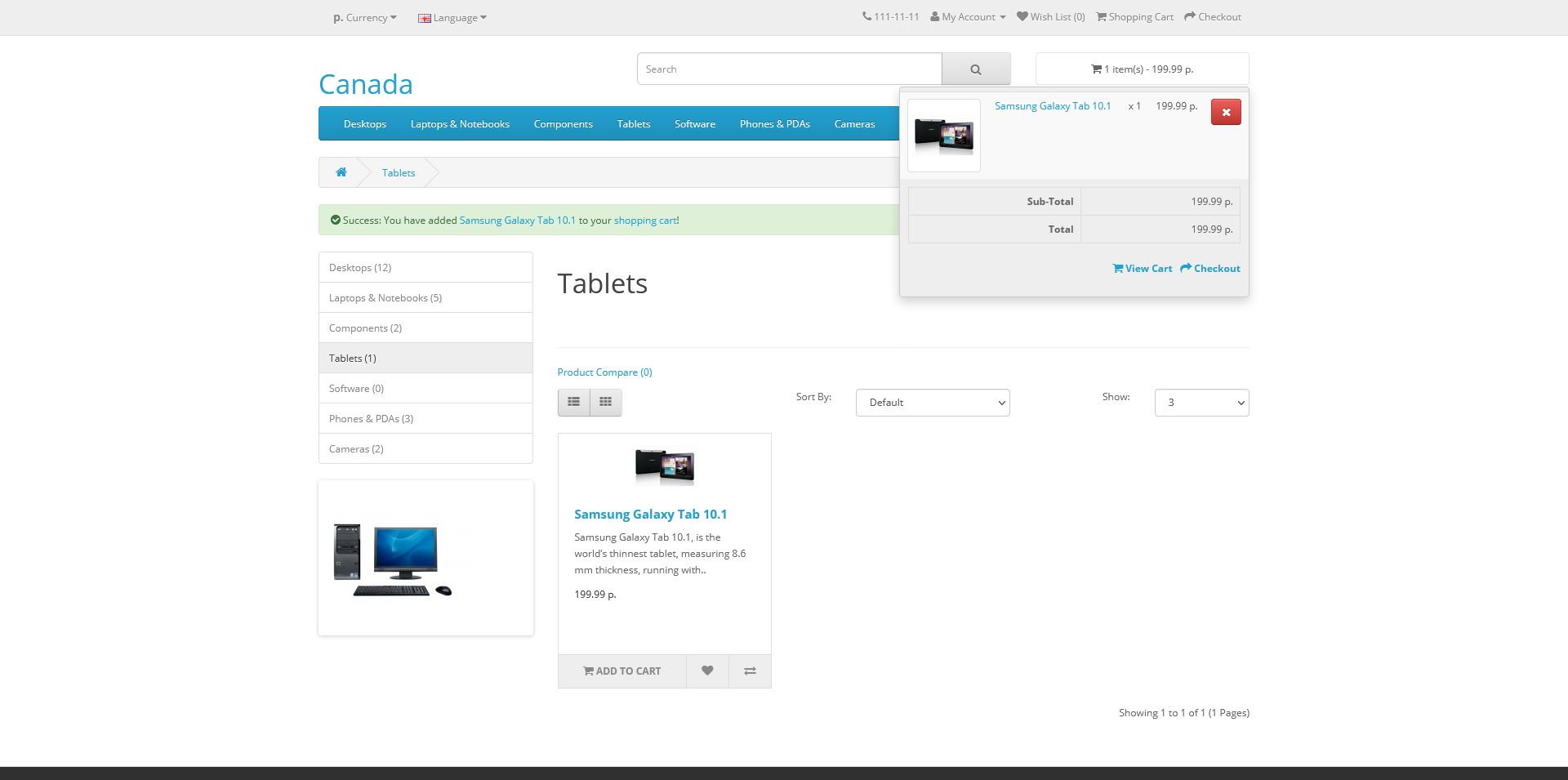Click Checkout in cart dropdown
This screenshot has height=780, width=1568.
coord(1210,269)
